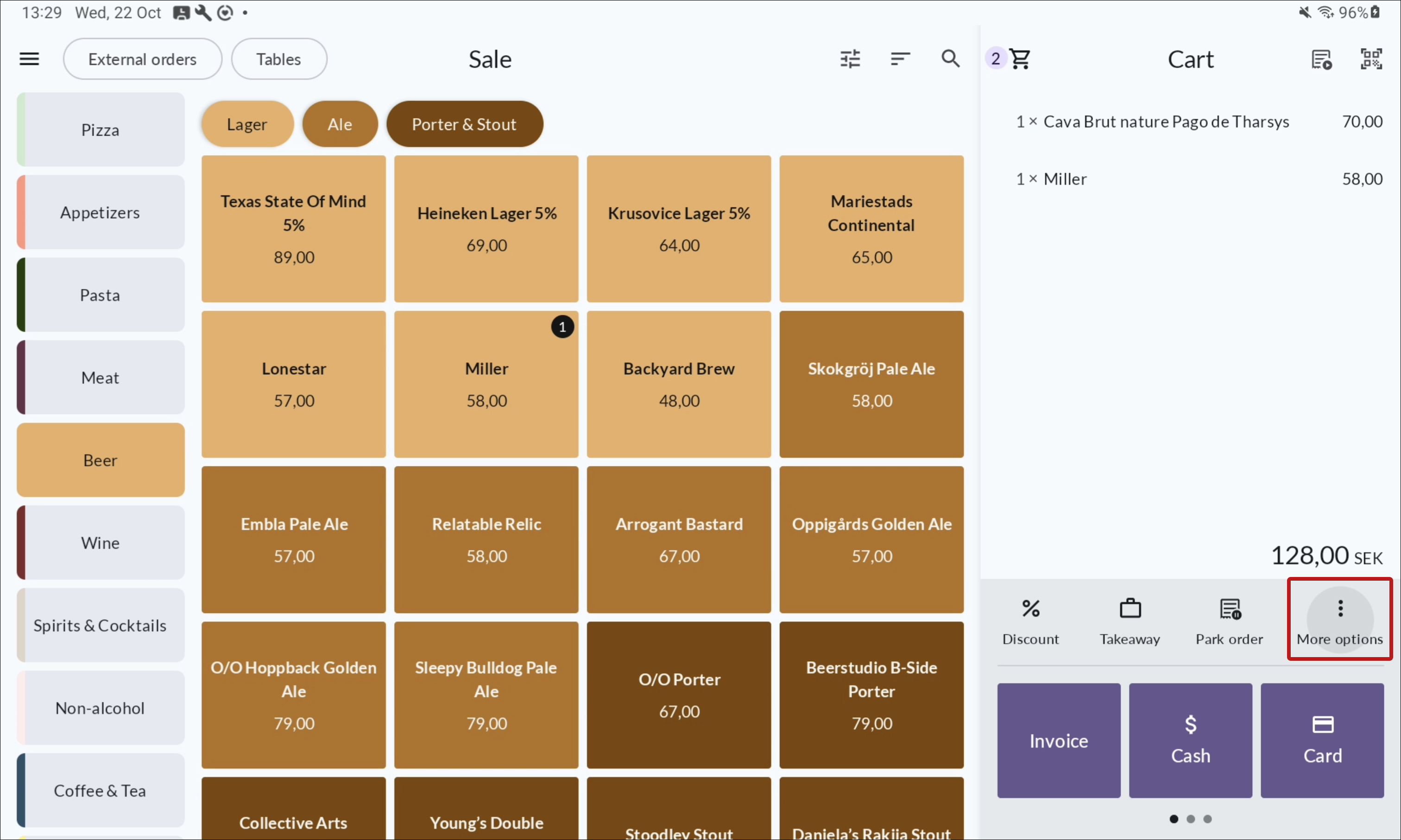Open the product filter settings icon
1401x840 pixels.
click(x=849, y=59)
